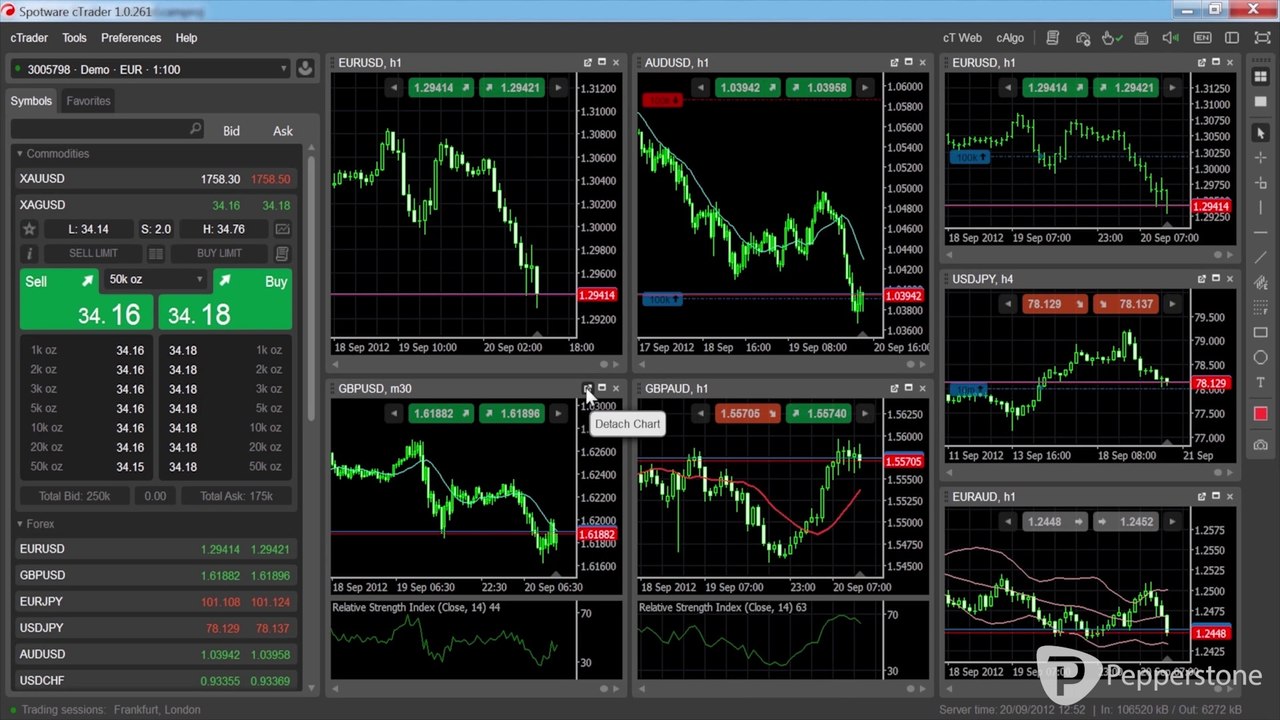
Task: Open the trade journal scroll icon in the top toolbar
Action: pos(1052,38)
